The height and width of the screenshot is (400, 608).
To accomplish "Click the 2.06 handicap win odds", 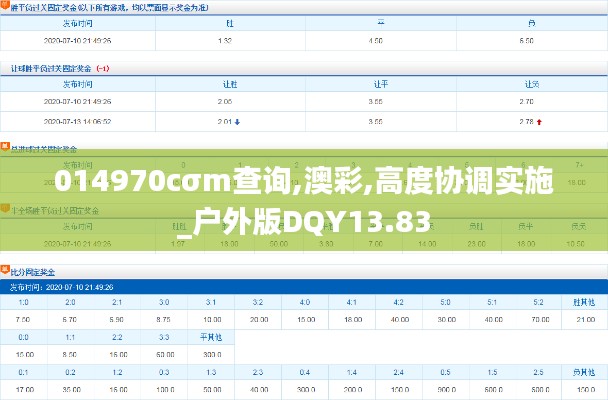I will pyautogui.click(x=225, y=102).
